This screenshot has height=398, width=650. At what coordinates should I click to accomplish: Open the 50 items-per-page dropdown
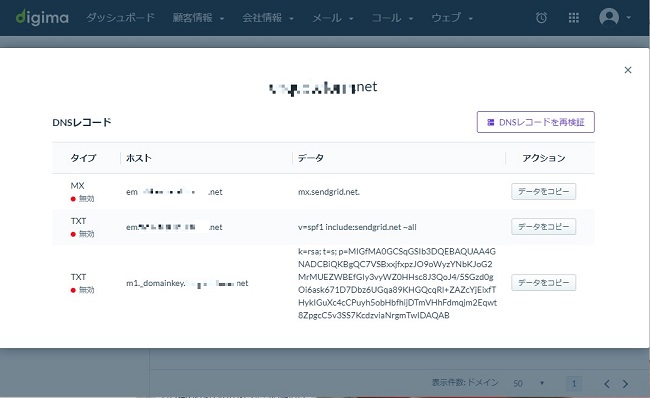pos(528,383)
